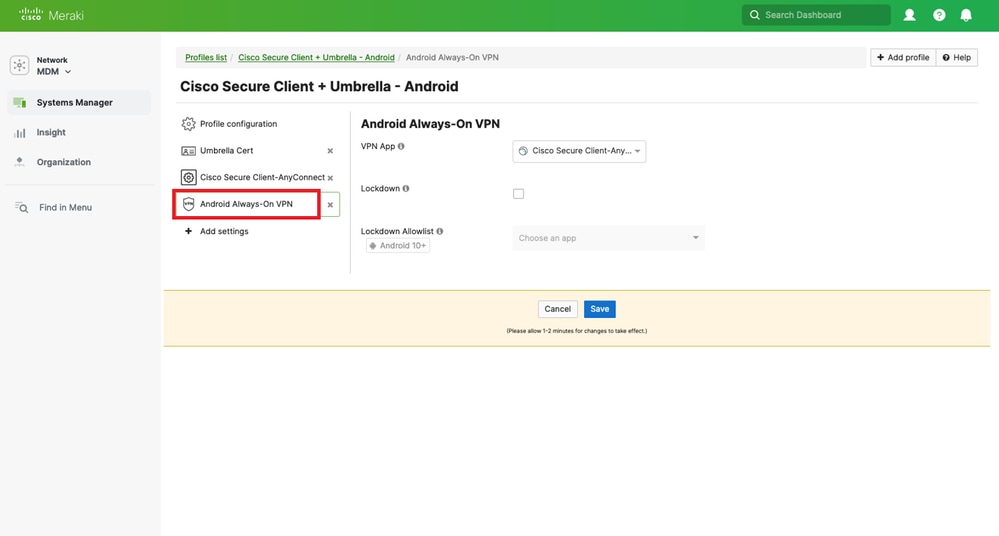Screen dimensions: 999x536
Task: Open the help question mark icon
Action: click(x=939, y=15)
